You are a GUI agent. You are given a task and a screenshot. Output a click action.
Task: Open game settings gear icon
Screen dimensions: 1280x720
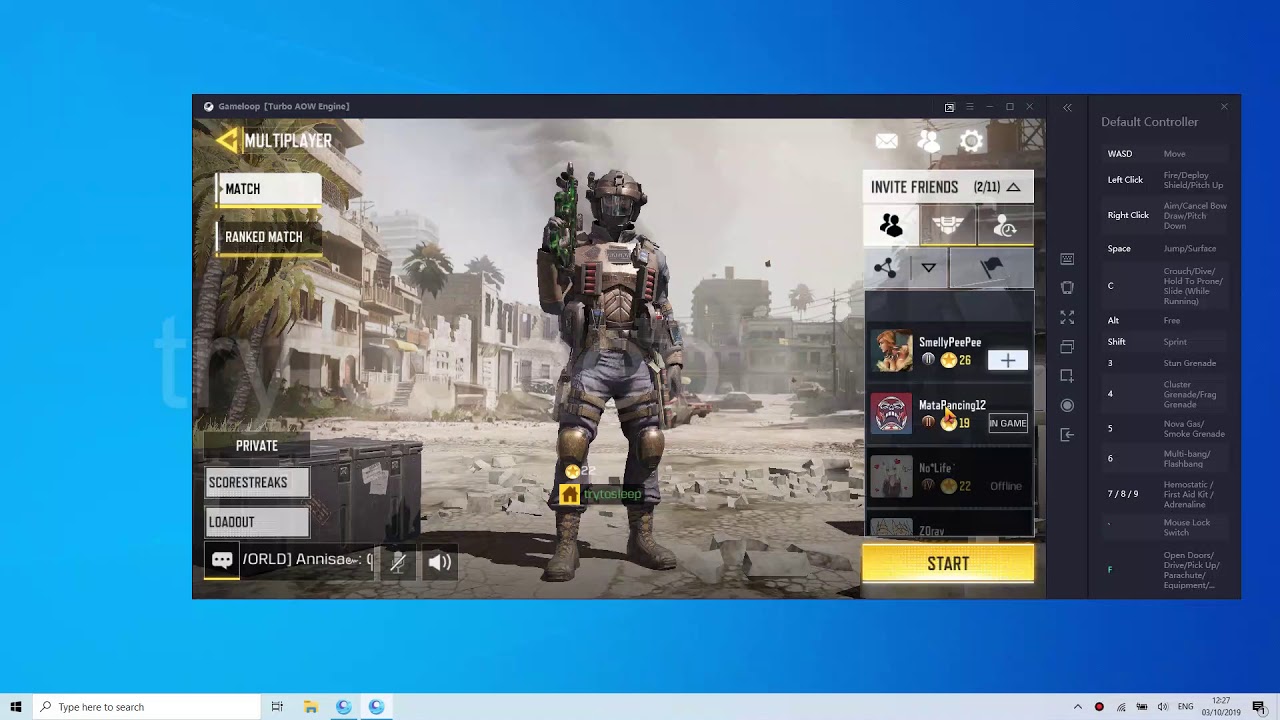(x=971, y=141)
